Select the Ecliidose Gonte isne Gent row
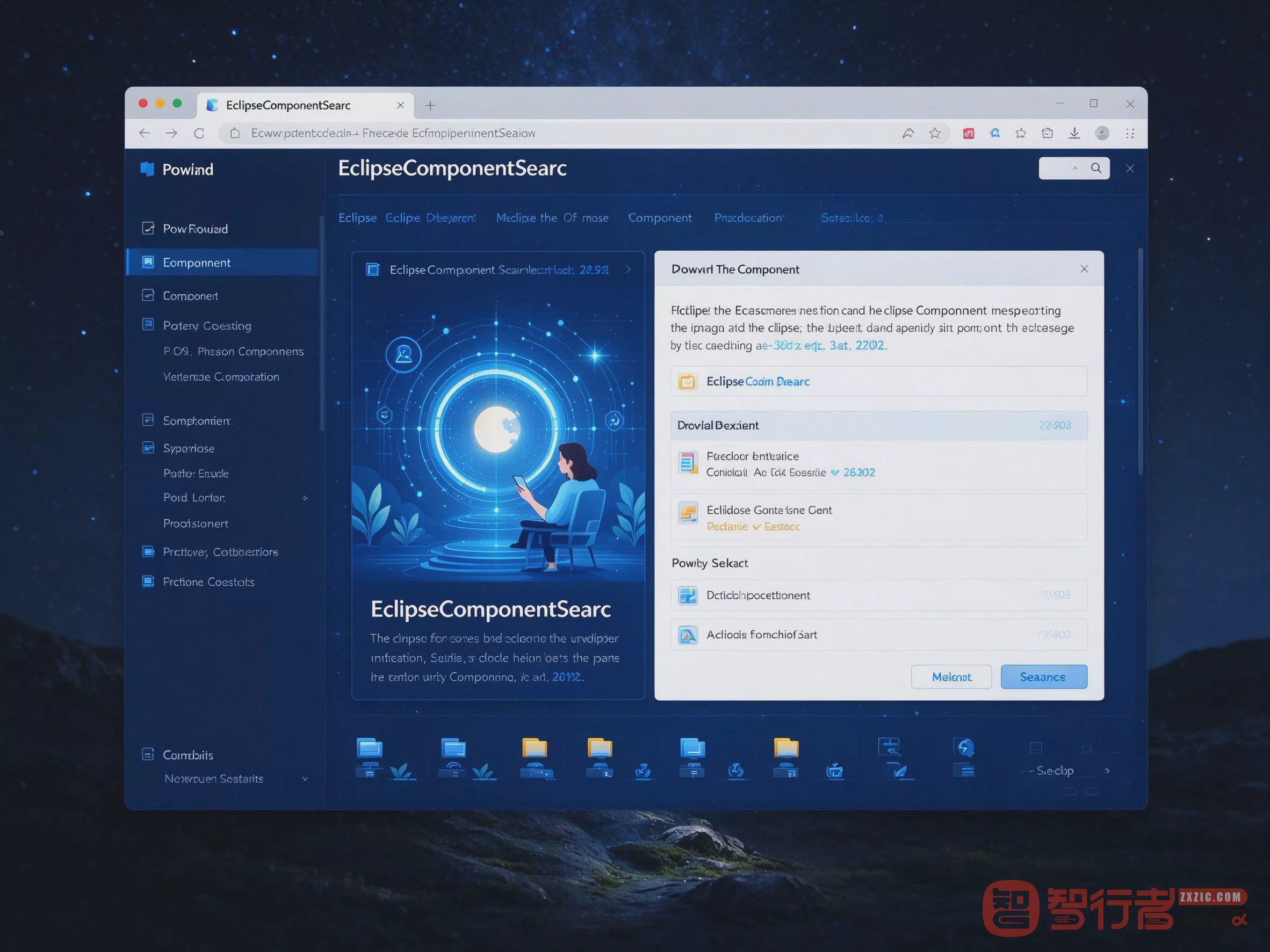Image resolution: width=1270 pixels, height=952 pixels. pos(879,518)
